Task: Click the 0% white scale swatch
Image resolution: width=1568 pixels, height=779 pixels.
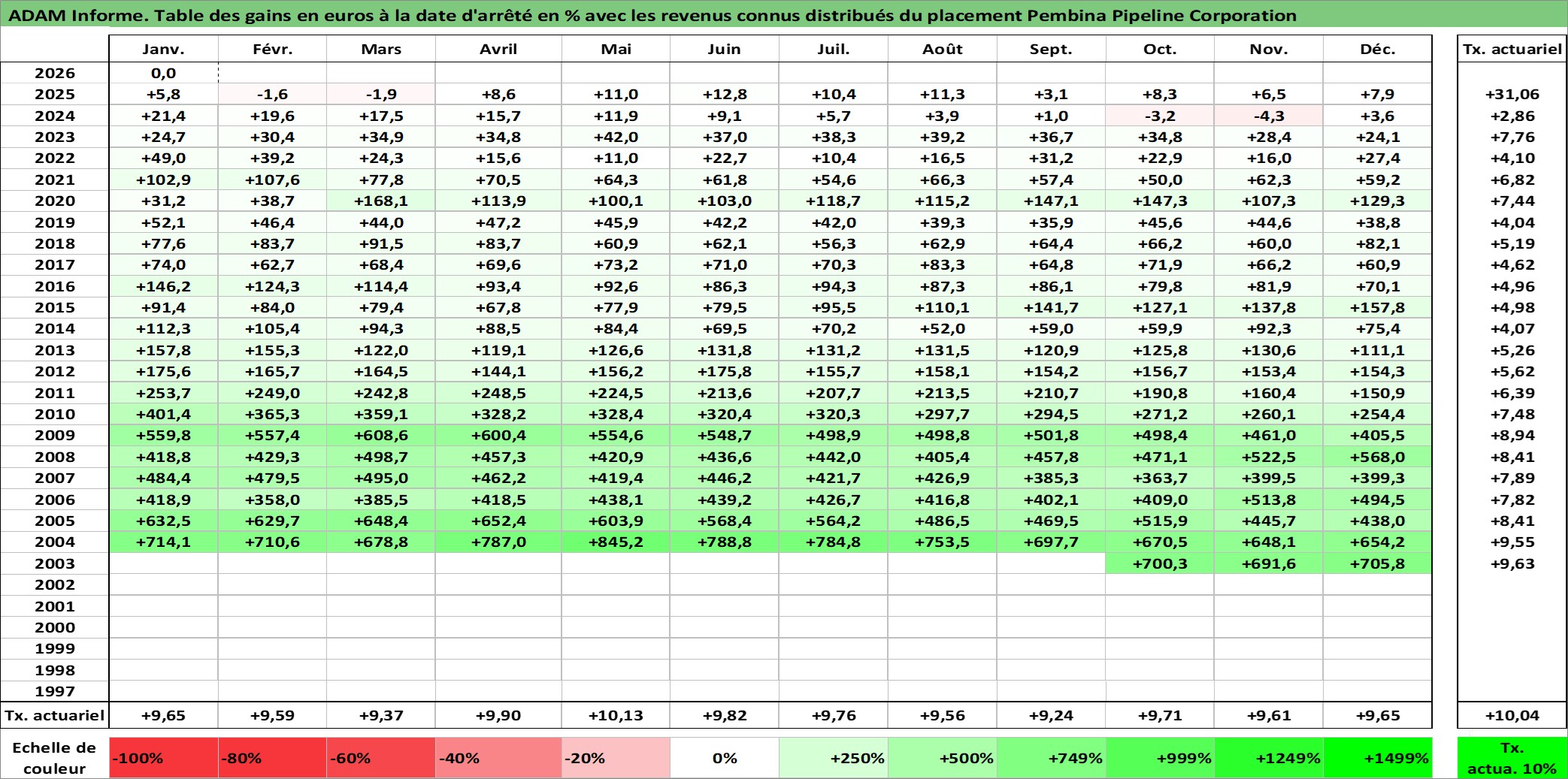Action: pos(725,758)
